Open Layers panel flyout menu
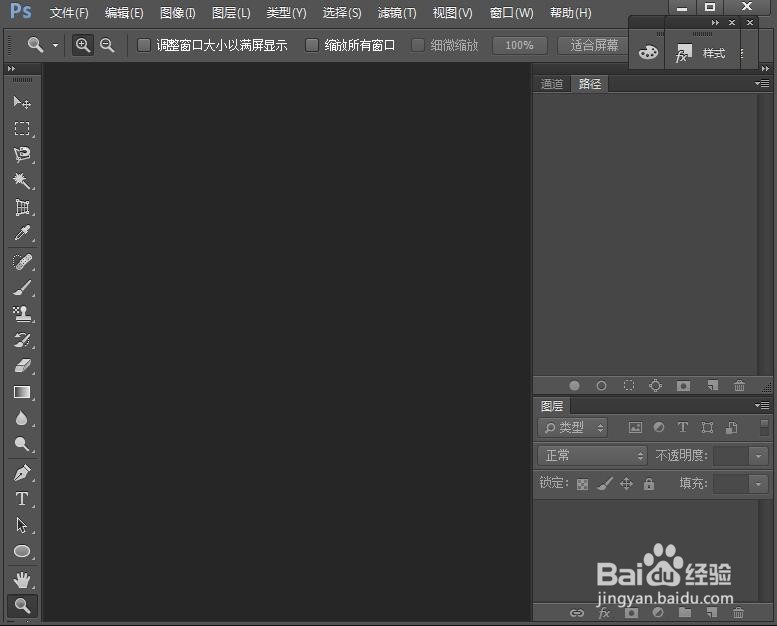 pos(762,405)
